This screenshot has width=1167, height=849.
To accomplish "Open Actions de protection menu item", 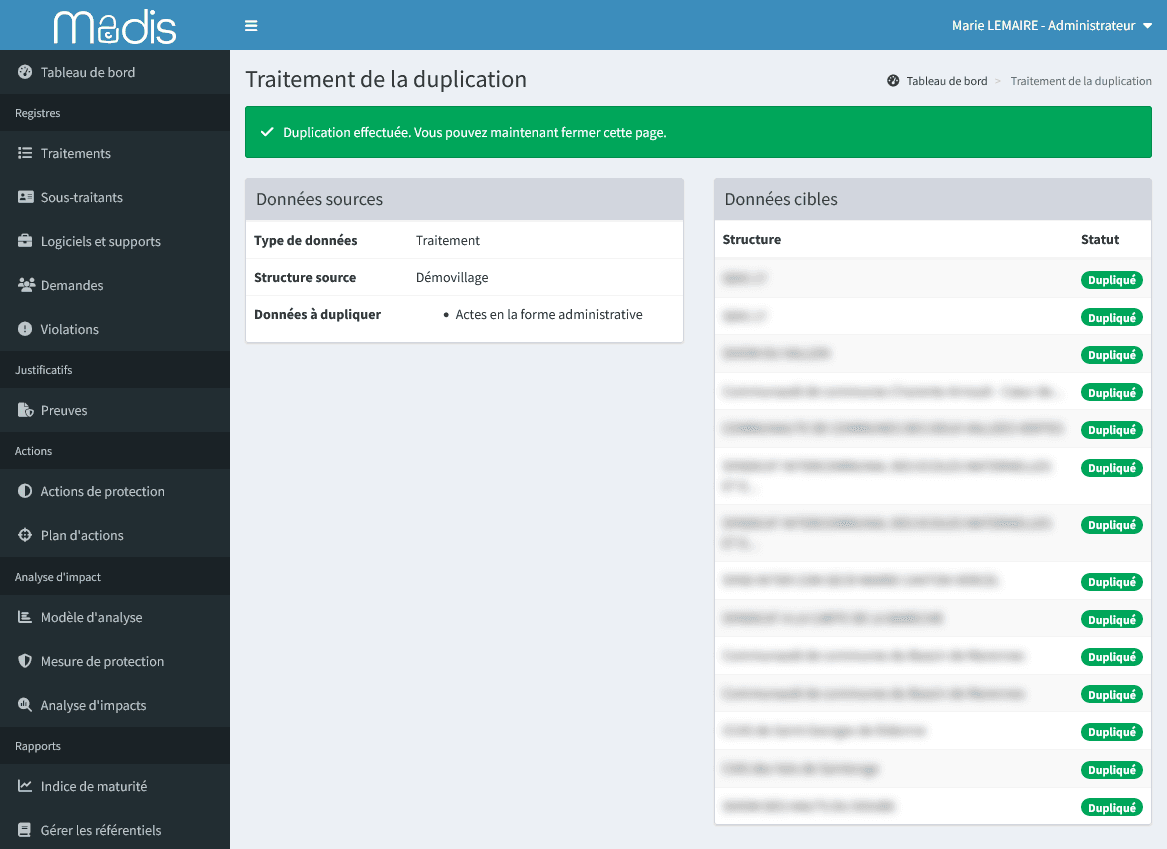I will click(x=102, y=491).
